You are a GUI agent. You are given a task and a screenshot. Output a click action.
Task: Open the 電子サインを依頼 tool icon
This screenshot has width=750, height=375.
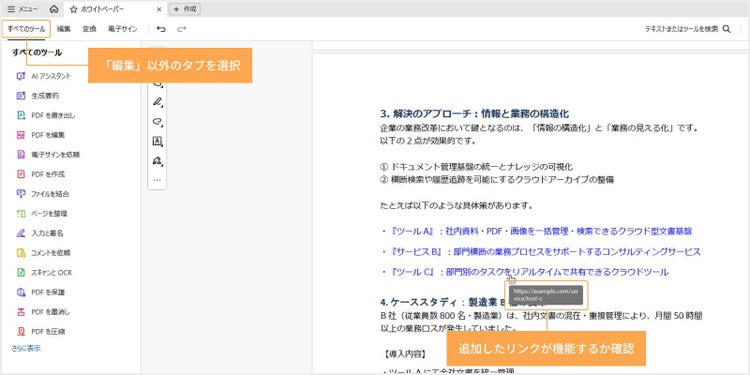[21, 154]
